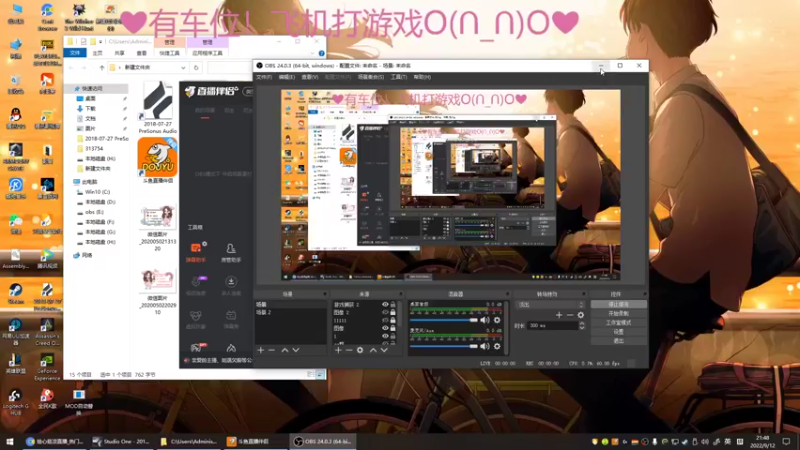Click 场景 dock header pop-out icon
800x450 pixels.
(324, 294)
